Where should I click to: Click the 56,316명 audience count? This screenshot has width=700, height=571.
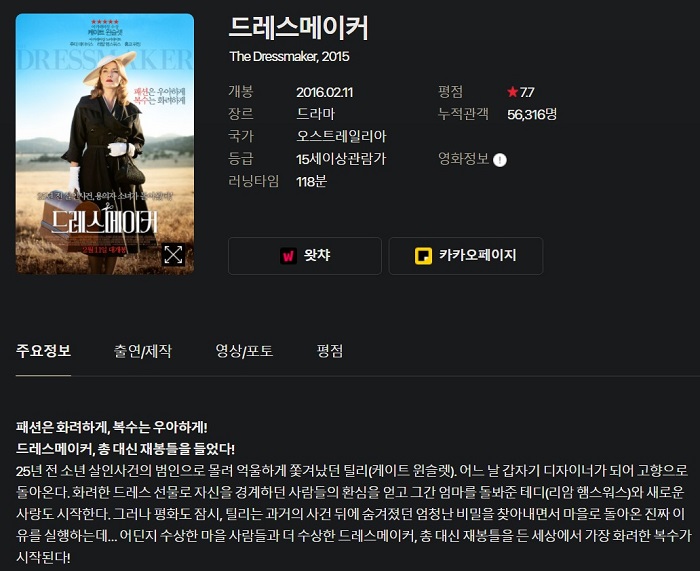pos(532,114)
